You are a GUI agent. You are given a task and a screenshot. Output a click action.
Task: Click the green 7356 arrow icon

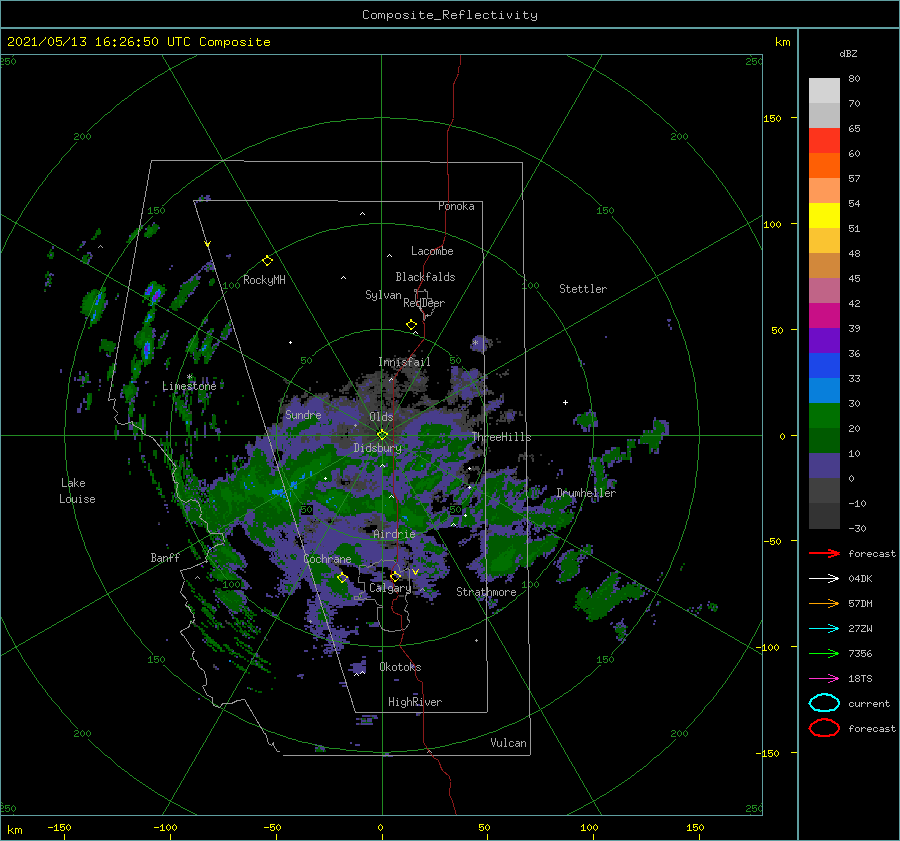click(824, 653)
